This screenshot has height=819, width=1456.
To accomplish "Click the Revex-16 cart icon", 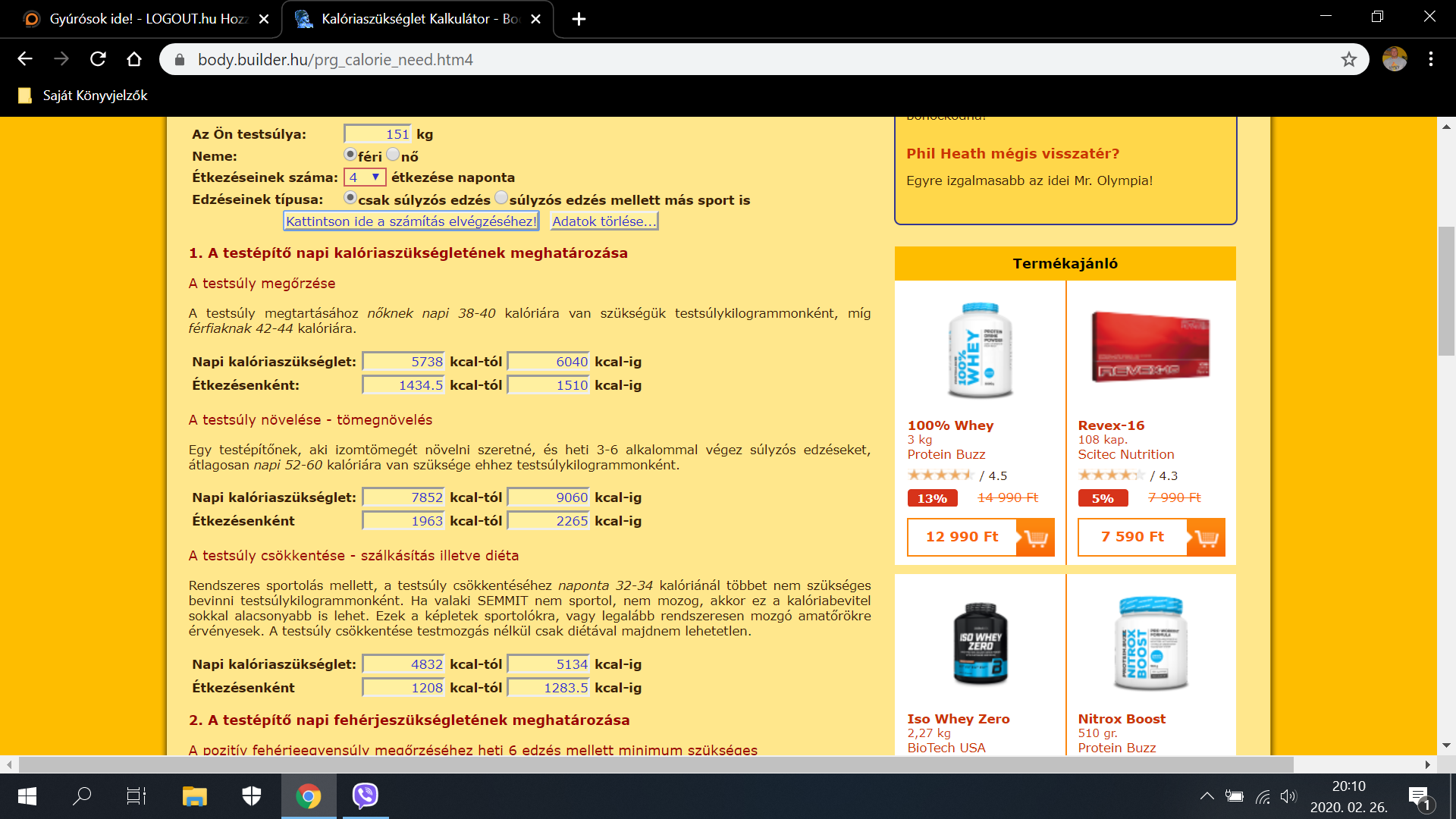I will (x=1206, y=538).
